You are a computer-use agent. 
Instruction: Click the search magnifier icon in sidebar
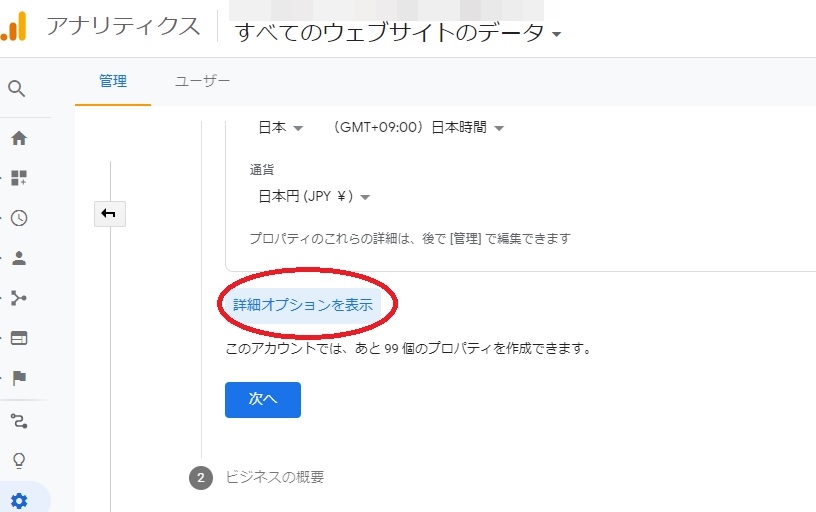tap(17, 88)
